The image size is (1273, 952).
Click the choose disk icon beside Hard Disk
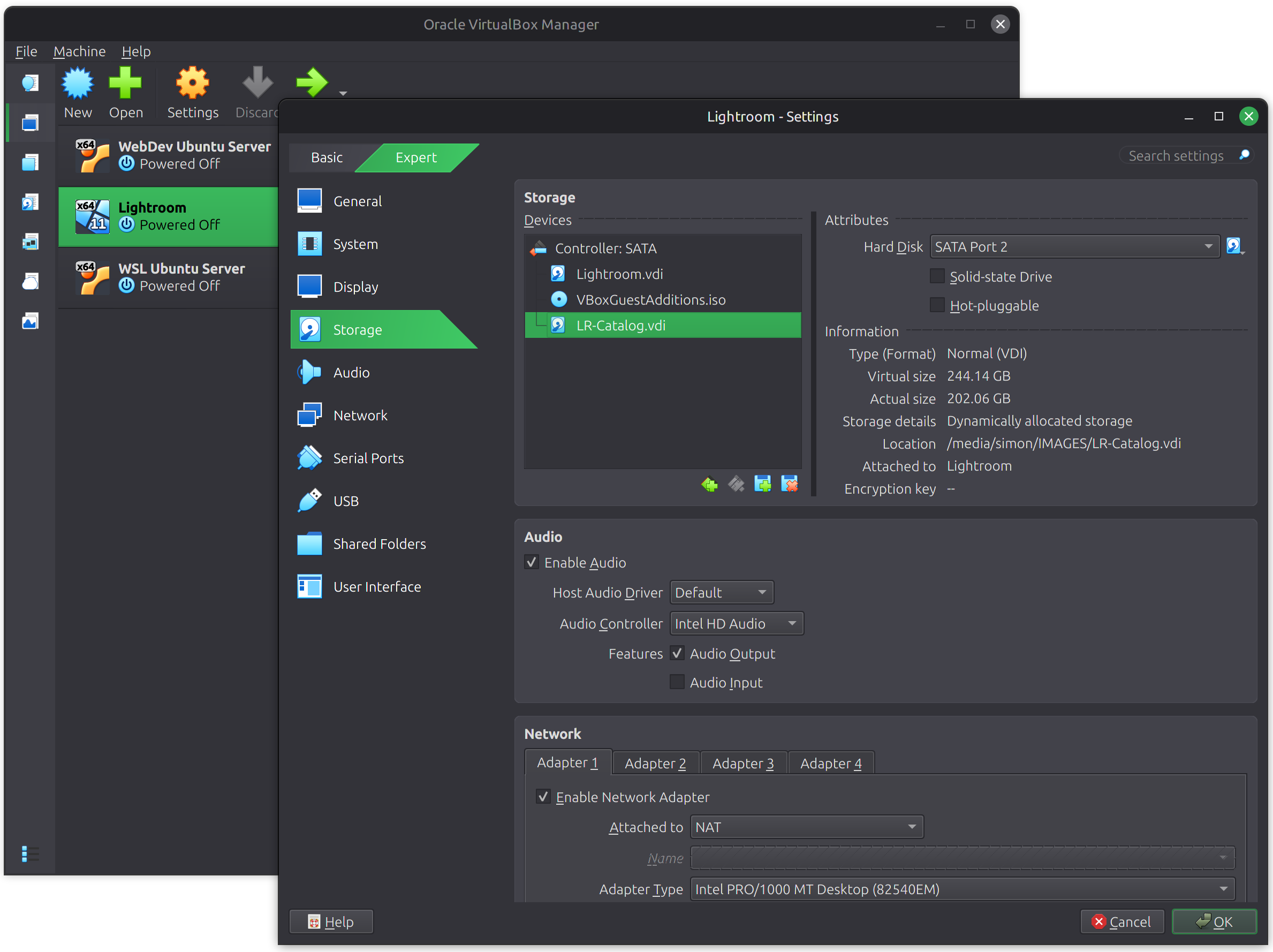click(1235, 246)
